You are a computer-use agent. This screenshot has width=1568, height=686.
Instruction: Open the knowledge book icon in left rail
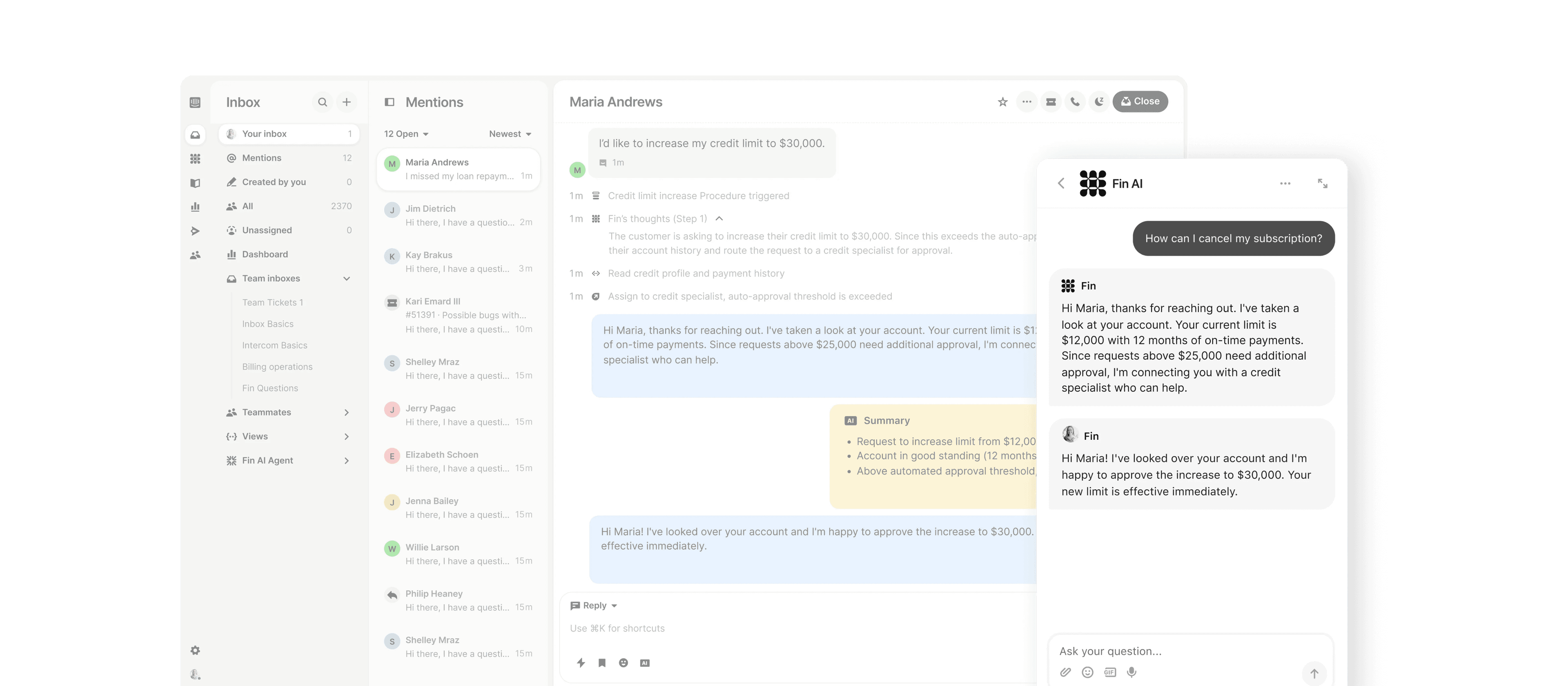(x=195, y=183)
